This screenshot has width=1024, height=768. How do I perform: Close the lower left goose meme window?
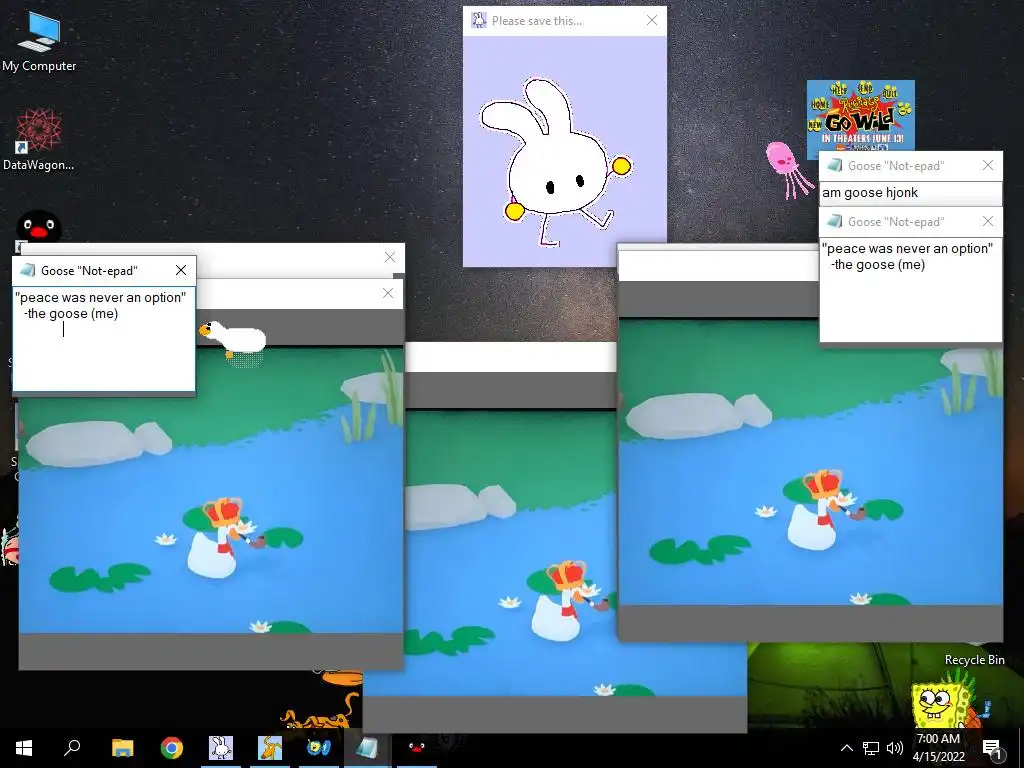tap(388, 293)
